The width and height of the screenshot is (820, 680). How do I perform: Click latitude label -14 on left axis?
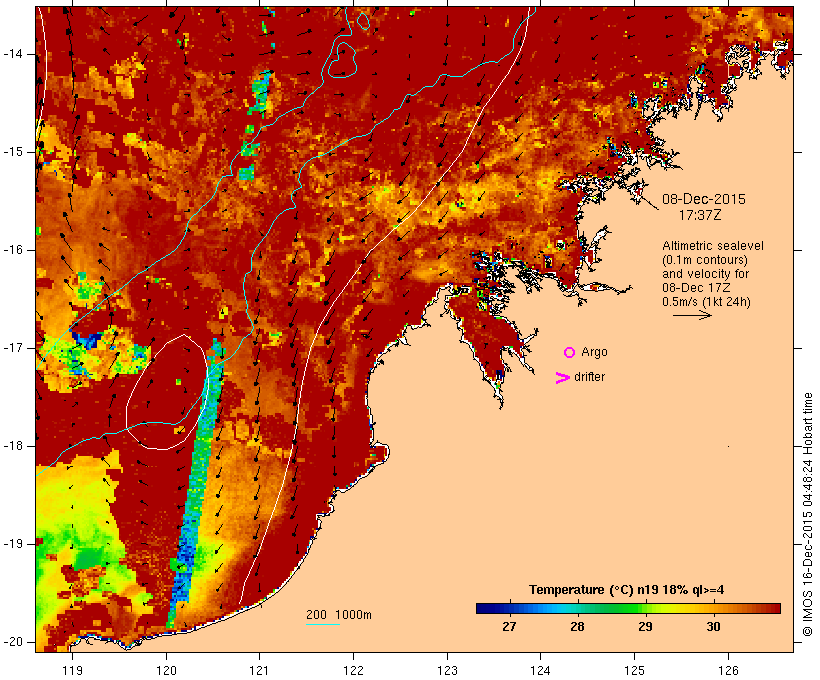click(13, 54)
